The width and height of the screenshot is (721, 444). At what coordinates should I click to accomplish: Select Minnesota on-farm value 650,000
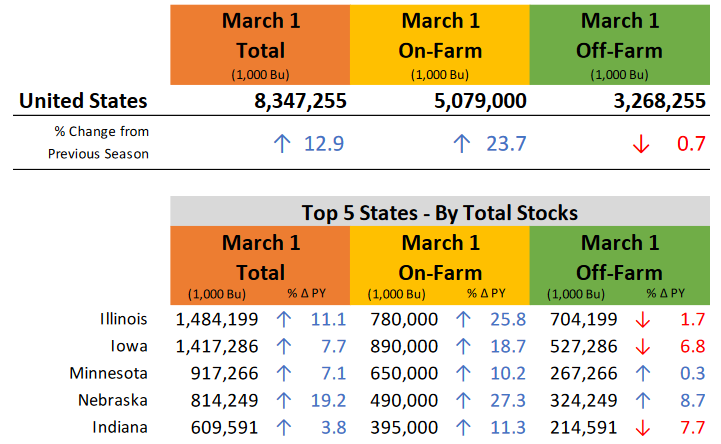(404, 374)
